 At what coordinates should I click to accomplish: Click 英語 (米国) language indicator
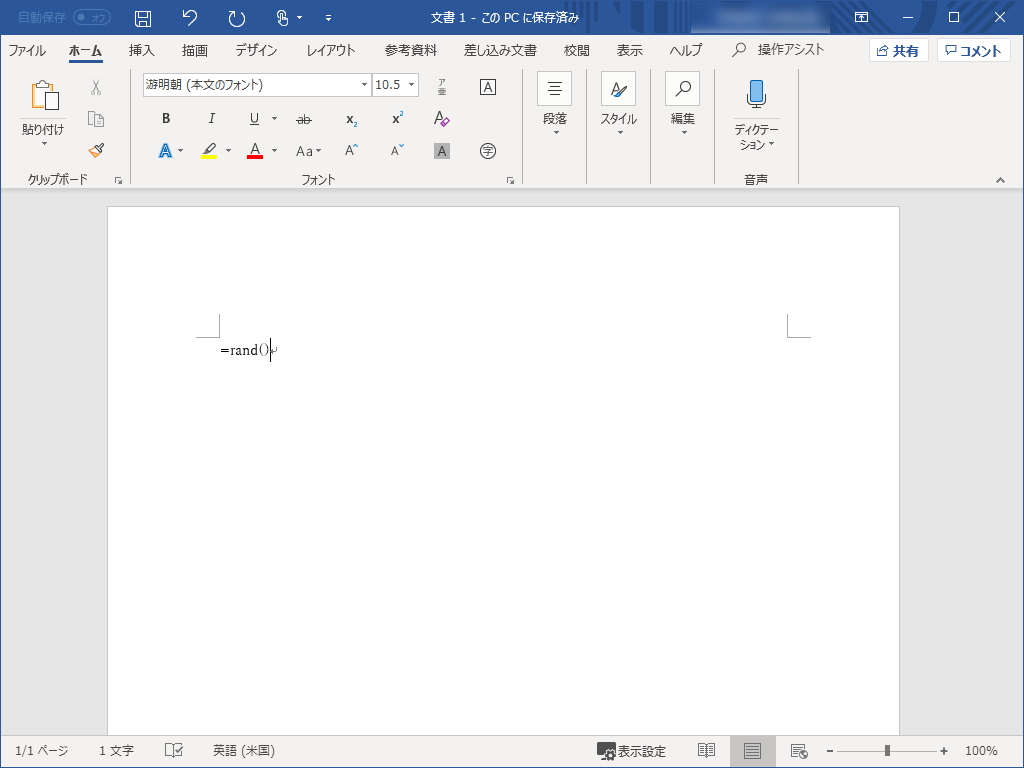[x=244, y=751]
